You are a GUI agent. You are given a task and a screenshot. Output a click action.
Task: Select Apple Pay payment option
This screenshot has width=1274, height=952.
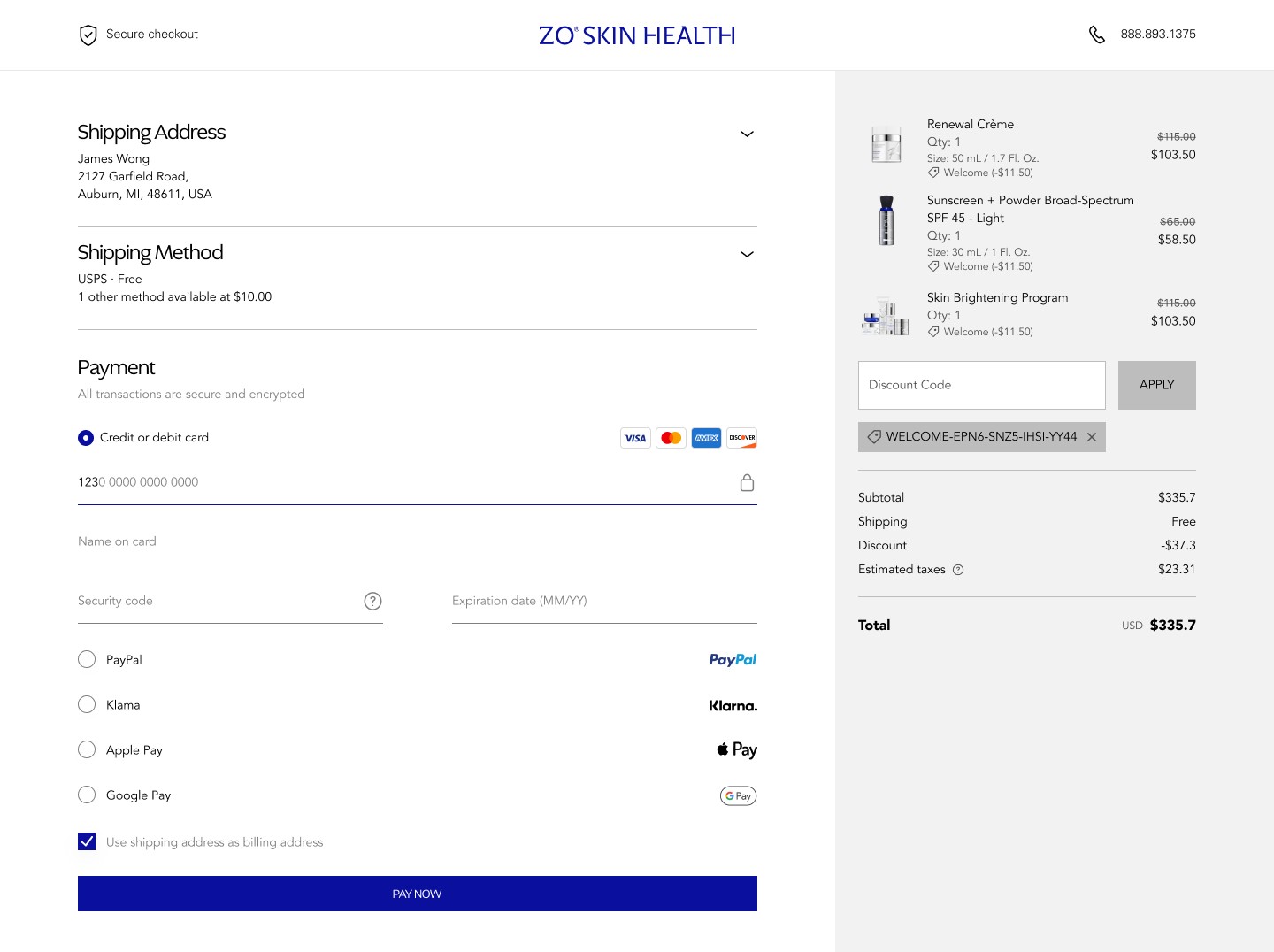point(87,749)
